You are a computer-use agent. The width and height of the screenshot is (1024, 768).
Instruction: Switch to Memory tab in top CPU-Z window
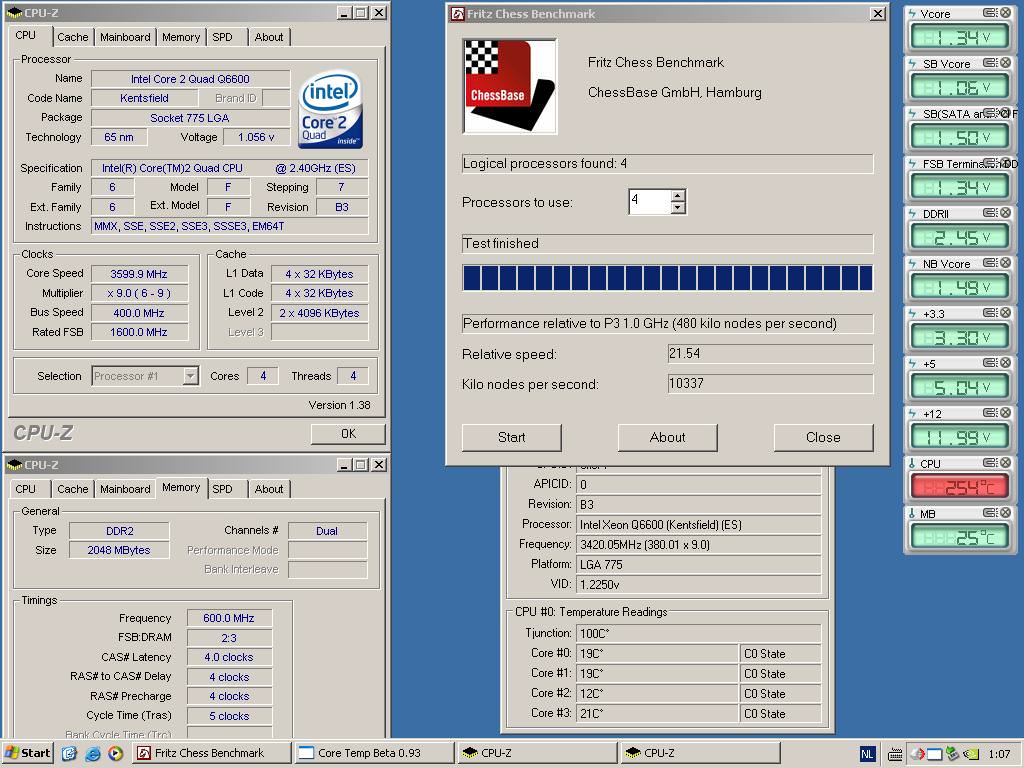(x=181, y=37)
